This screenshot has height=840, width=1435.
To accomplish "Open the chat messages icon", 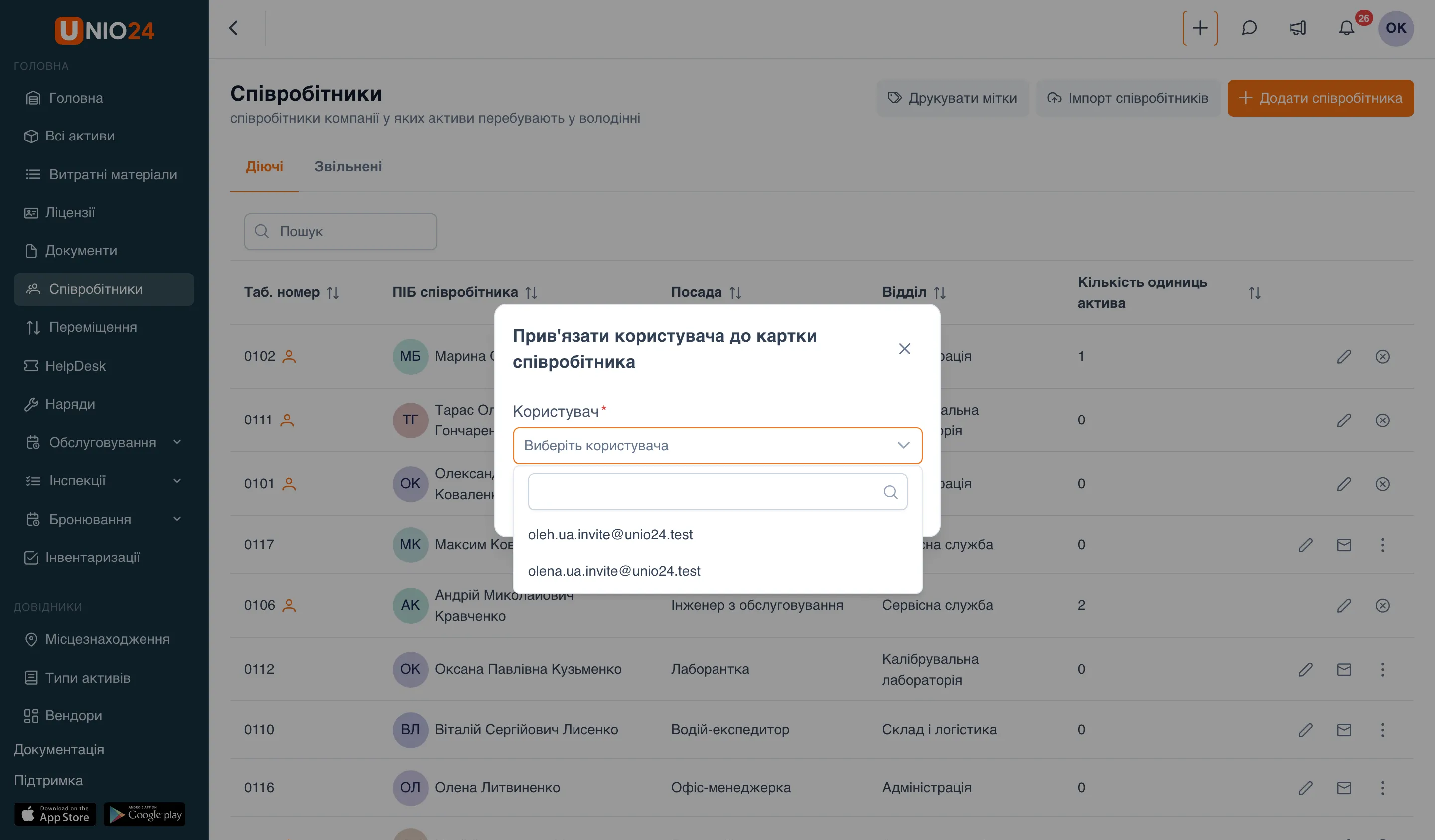I will [x=1249, y=28].
